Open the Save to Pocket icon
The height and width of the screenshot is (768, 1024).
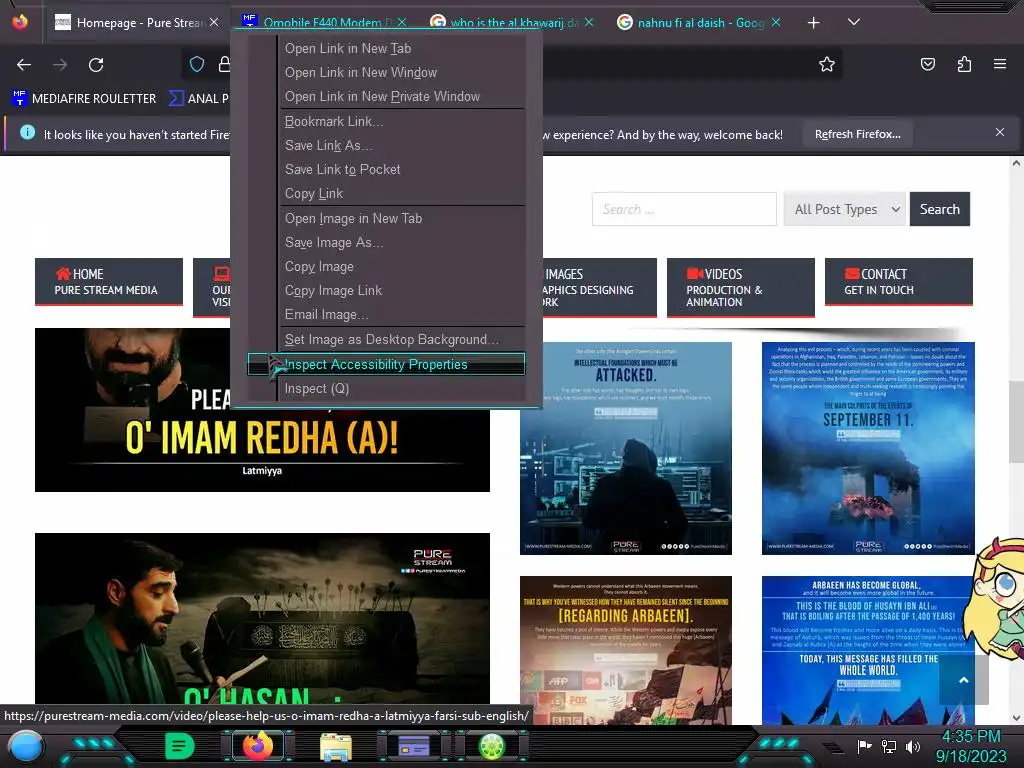click(x=928, y=64)
